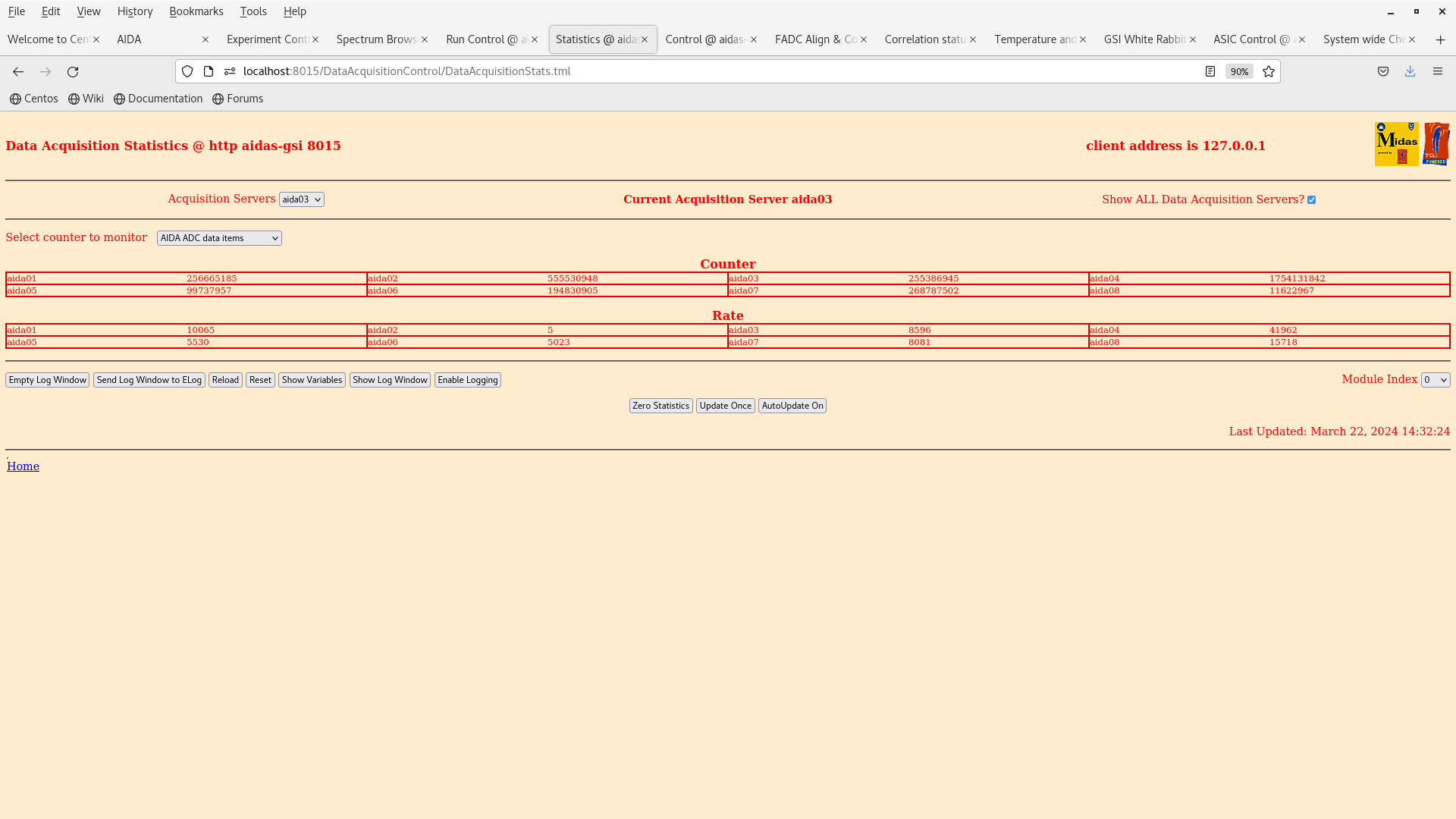
Task: Click the 90% zoom level indicator
Action: tap(1239, 71)
